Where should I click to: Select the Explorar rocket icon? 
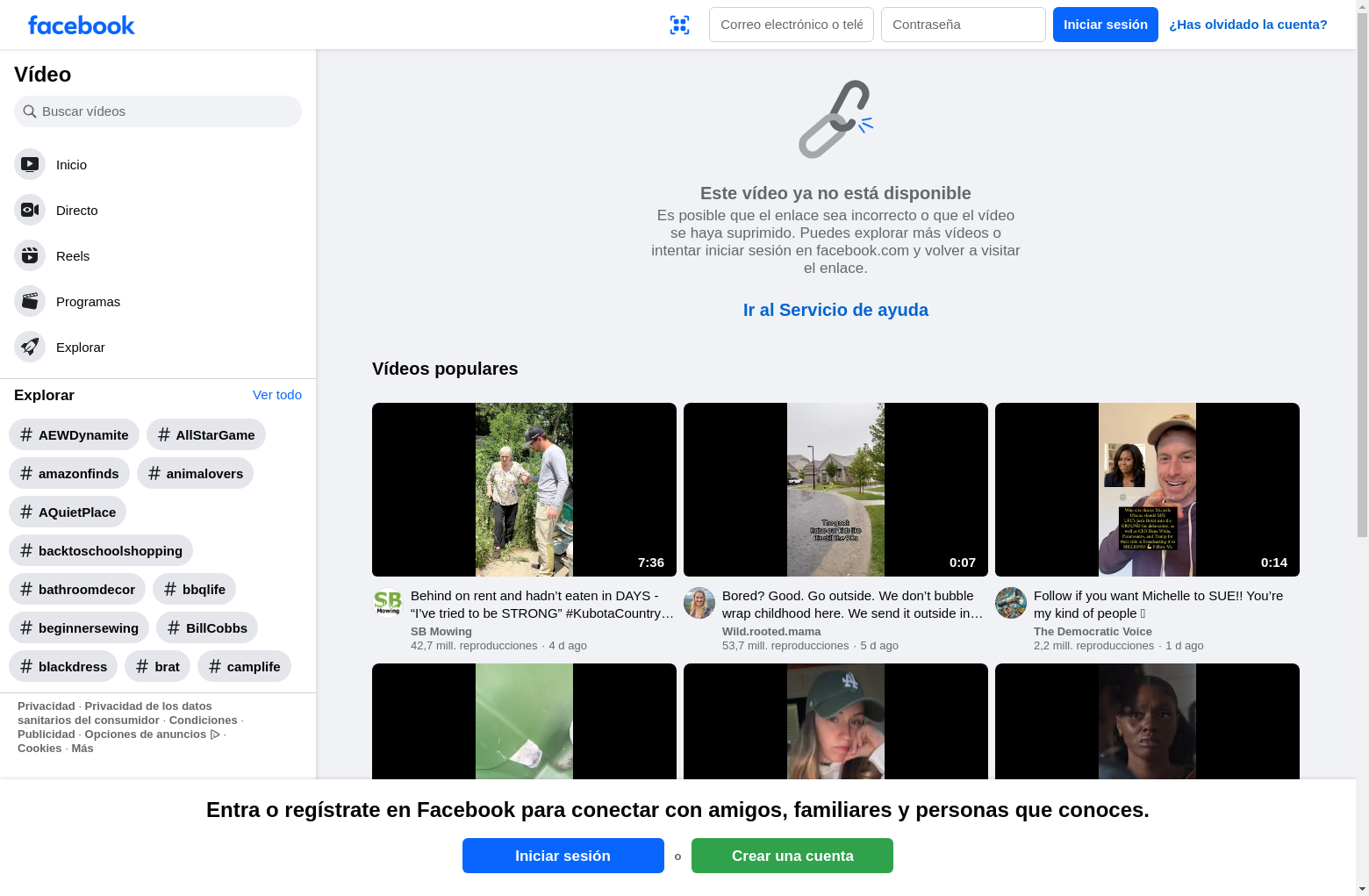30,347
